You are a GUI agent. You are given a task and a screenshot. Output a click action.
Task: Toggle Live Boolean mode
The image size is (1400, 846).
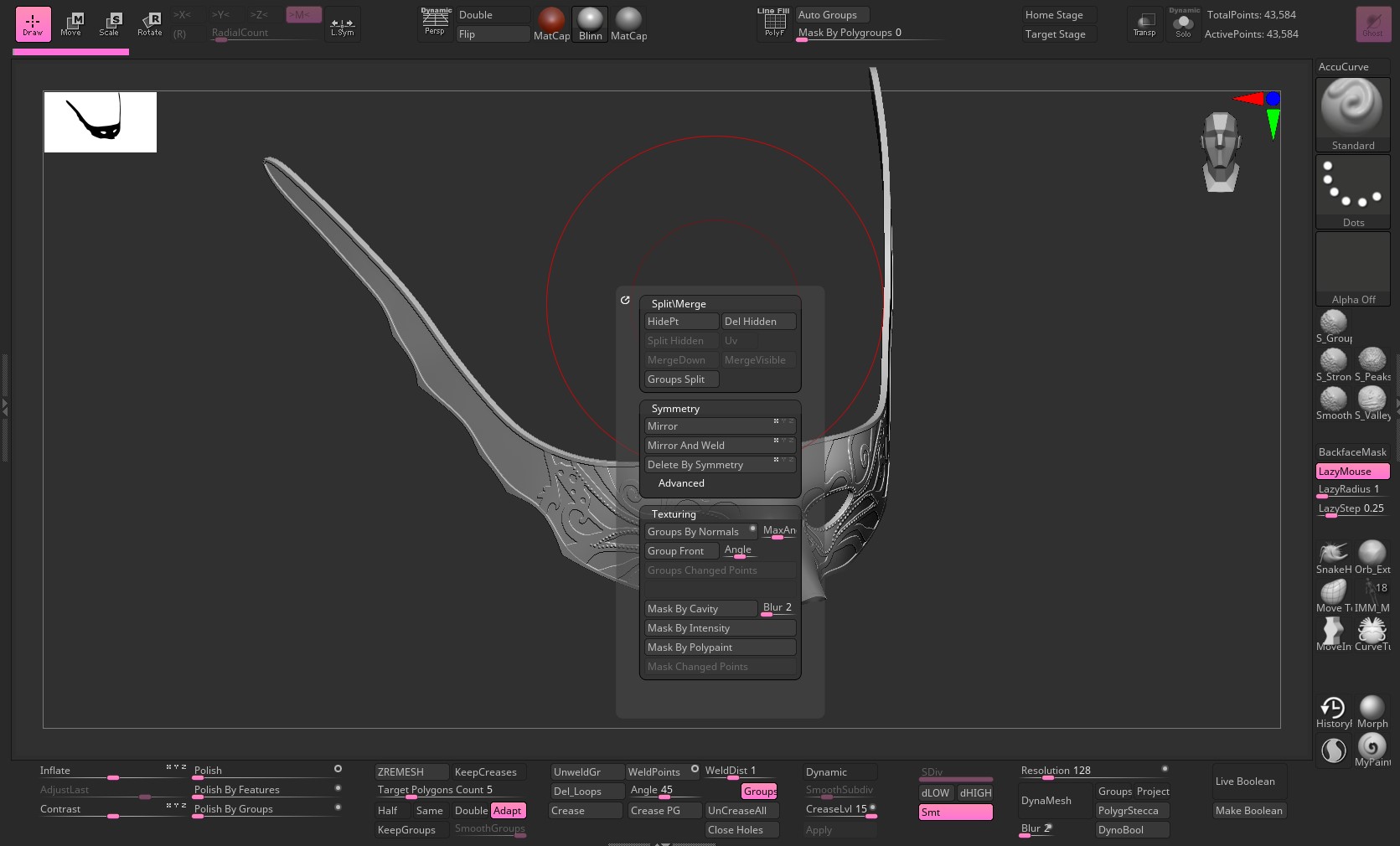coord(1249,782)
